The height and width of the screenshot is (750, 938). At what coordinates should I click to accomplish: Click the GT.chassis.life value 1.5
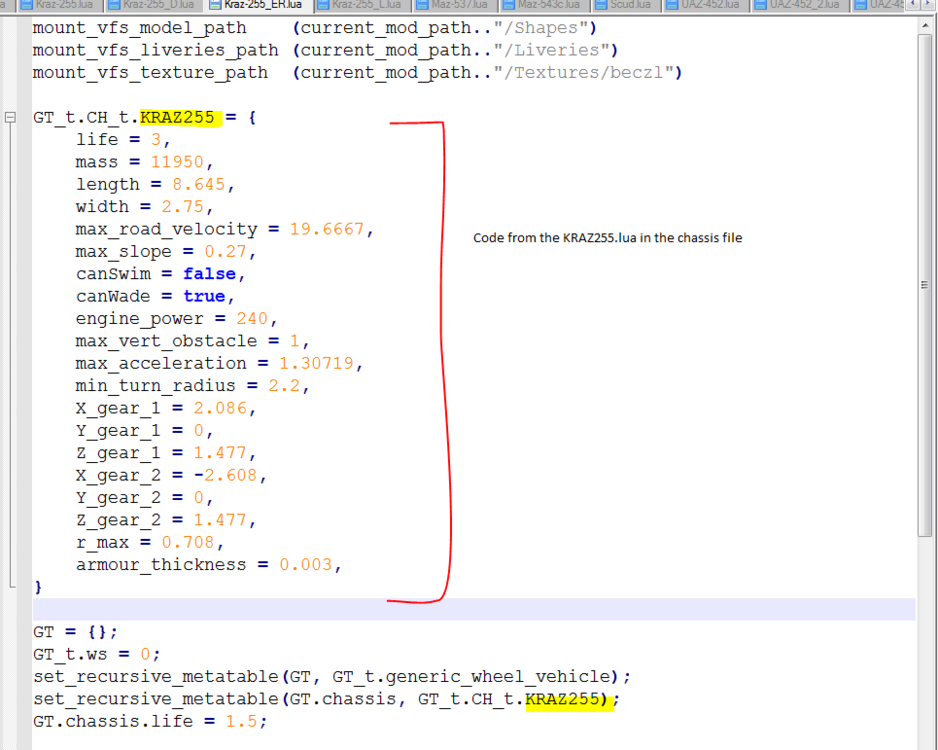(x=241, y=721)
